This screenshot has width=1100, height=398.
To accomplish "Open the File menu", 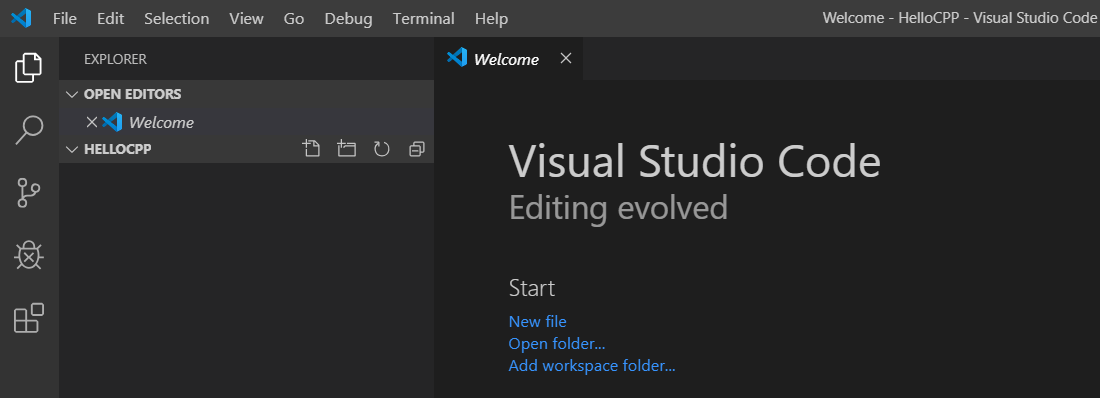I will pos(65,18).
